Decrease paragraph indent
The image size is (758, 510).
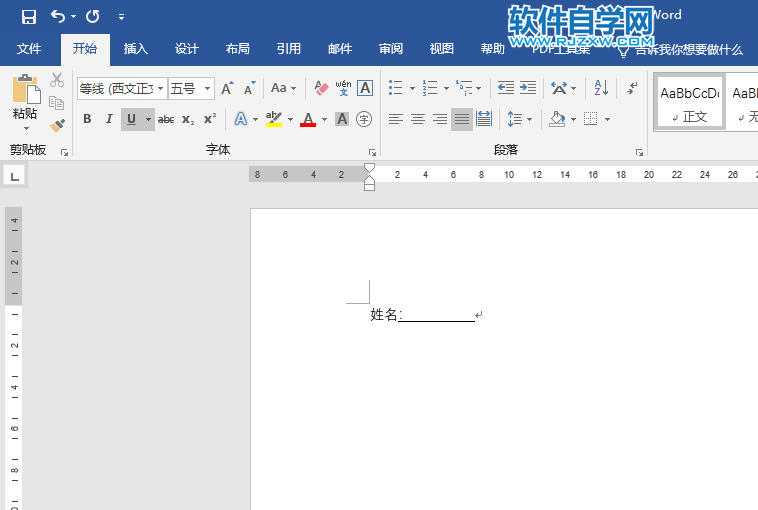pos(506,88)
